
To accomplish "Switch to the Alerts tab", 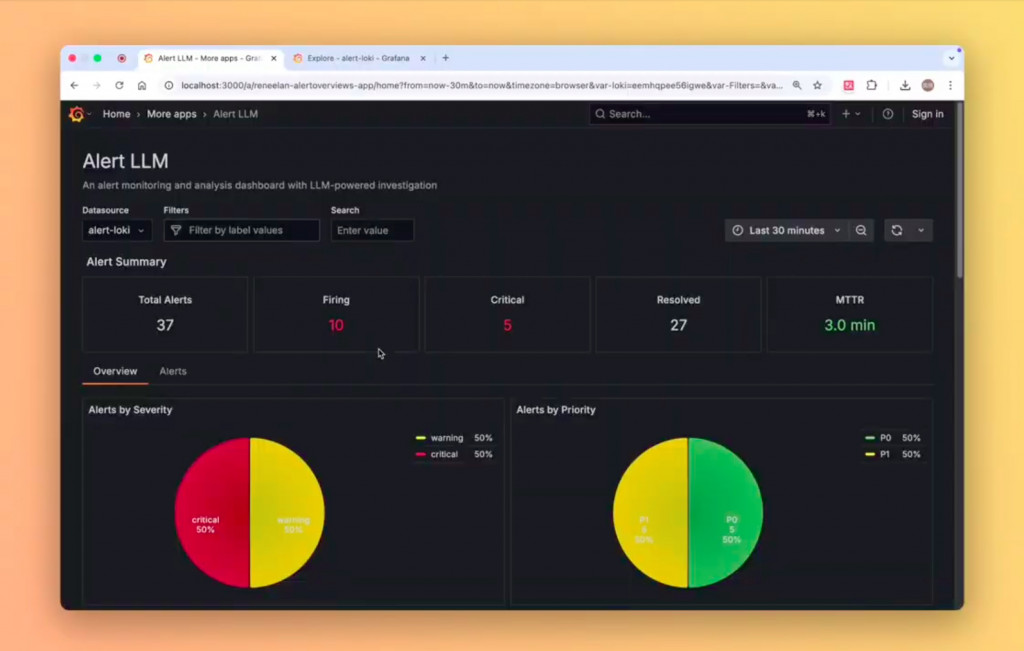I will click(x=173, y=371).
